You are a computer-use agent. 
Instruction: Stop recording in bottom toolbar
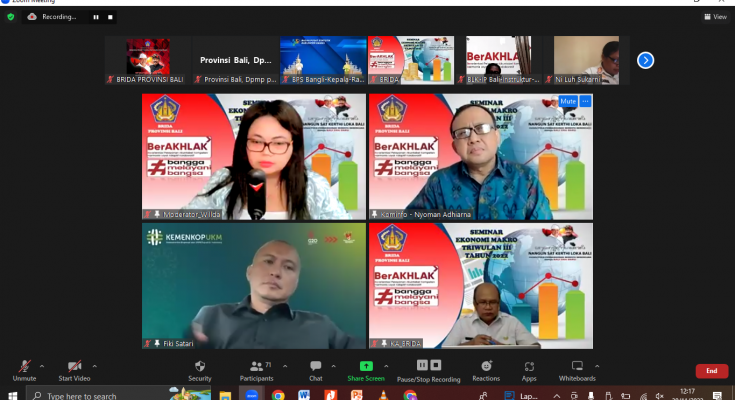click(435, 365)
